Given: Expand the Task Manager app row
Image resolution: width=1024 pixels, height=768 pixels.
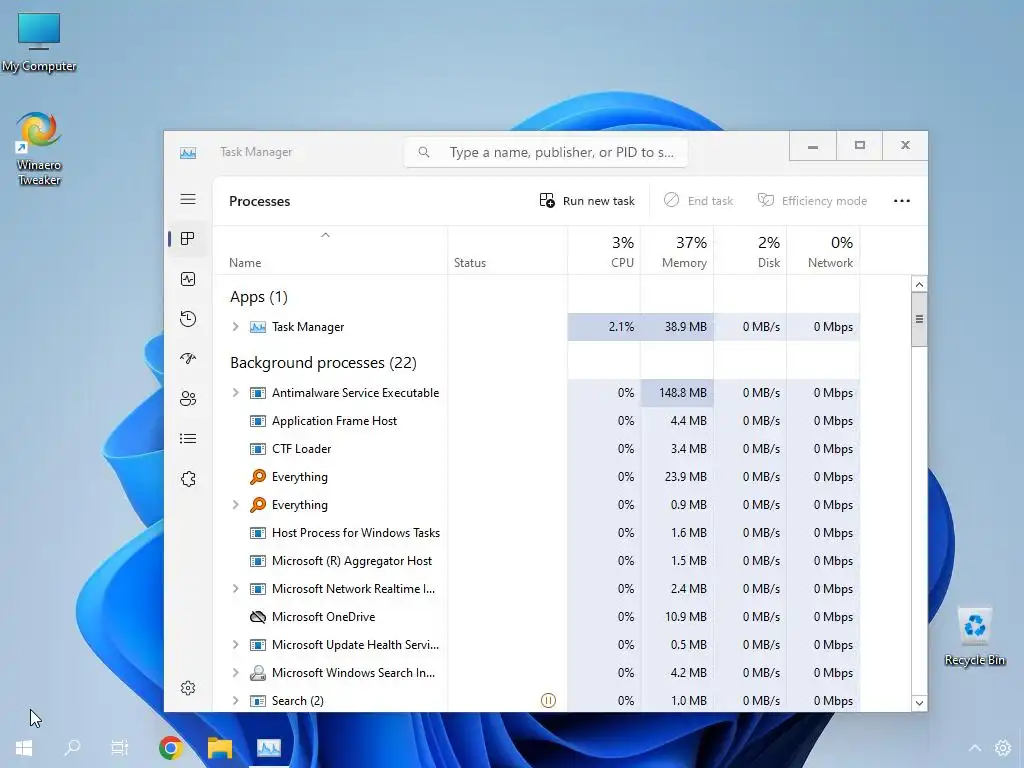Looking at the screenshot, I should pos(236,327).
